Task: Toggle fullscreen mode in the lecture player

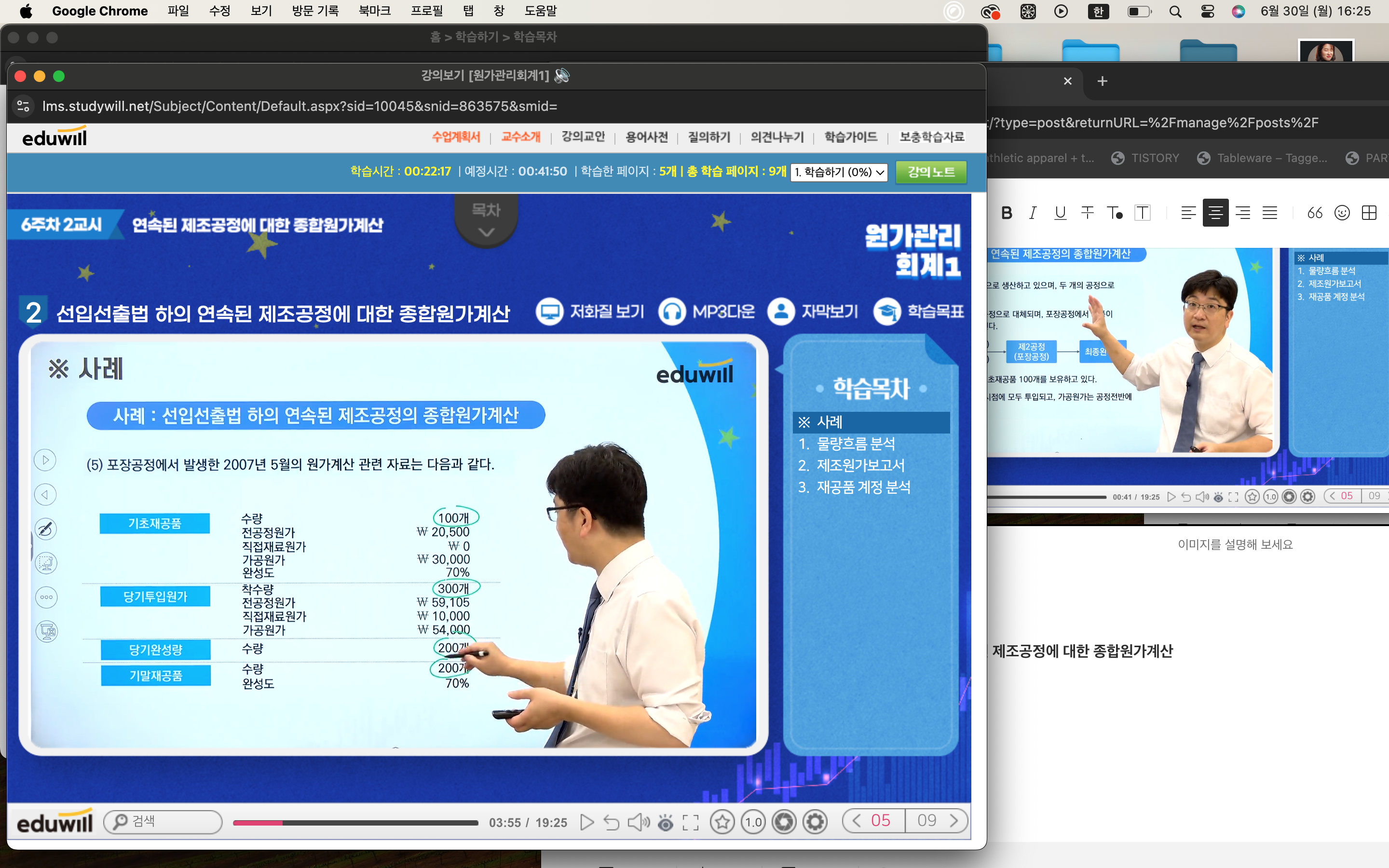Action: (691, 822)
